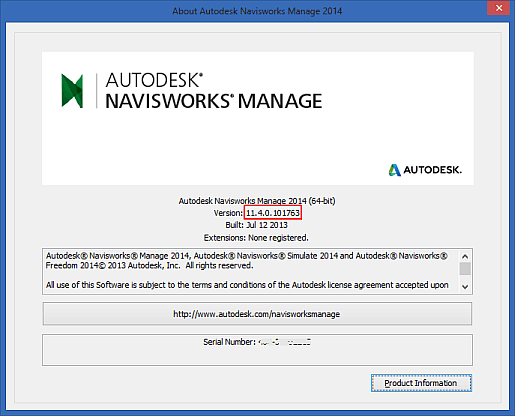Click the green Navisworks logo icon
The height and width of the screenshot is (416, 515).
[x=72, y=91]
